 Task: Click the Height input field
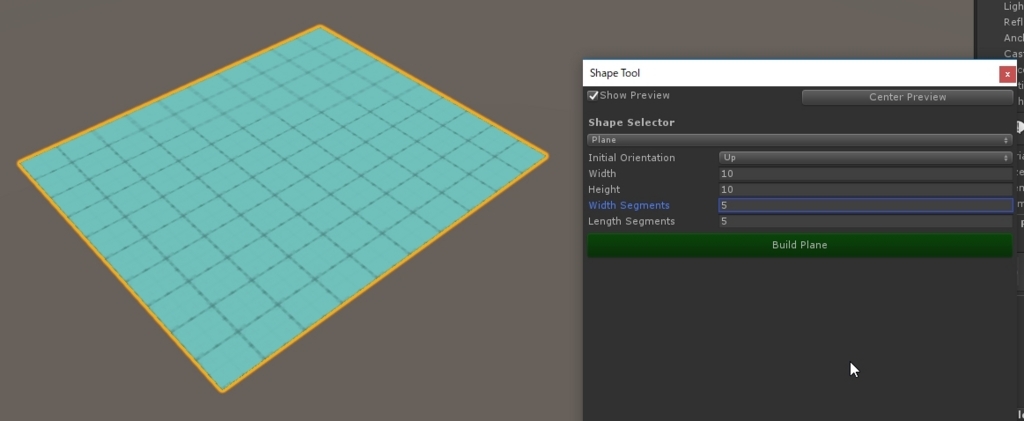865,189
